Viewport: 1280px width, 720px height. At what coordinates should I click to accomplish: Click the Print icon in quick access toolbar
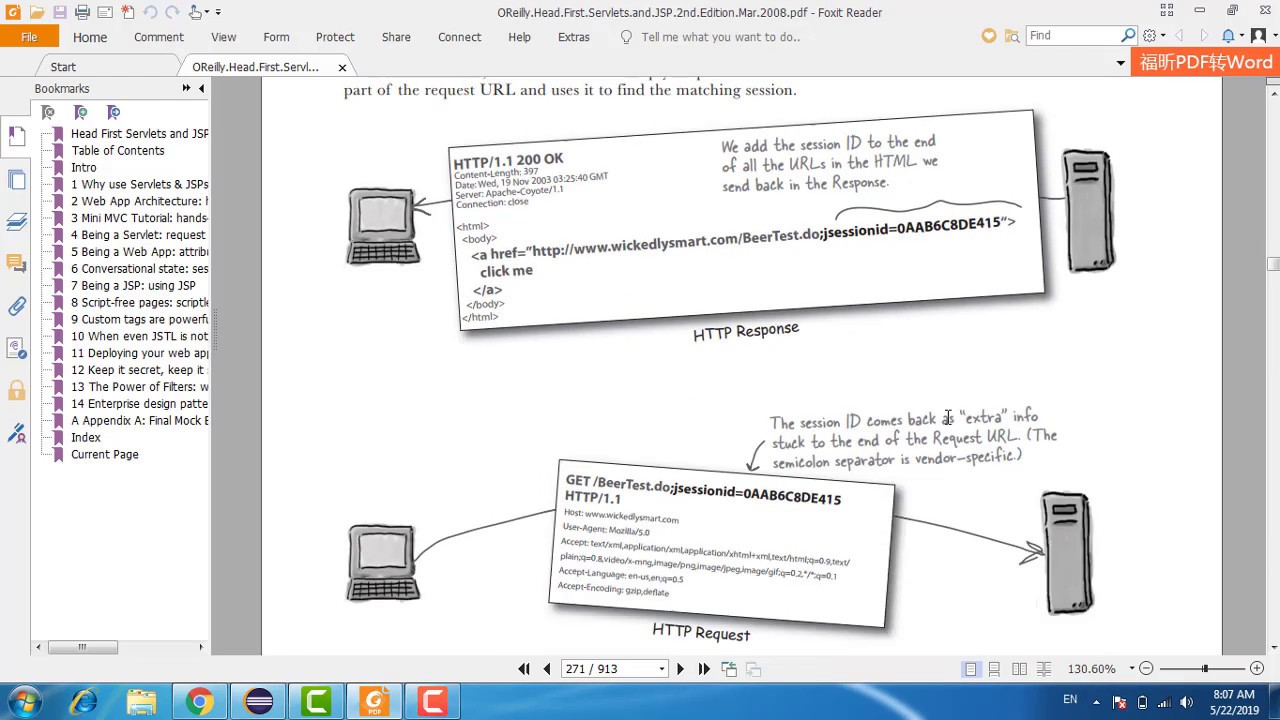pos(83,12)
